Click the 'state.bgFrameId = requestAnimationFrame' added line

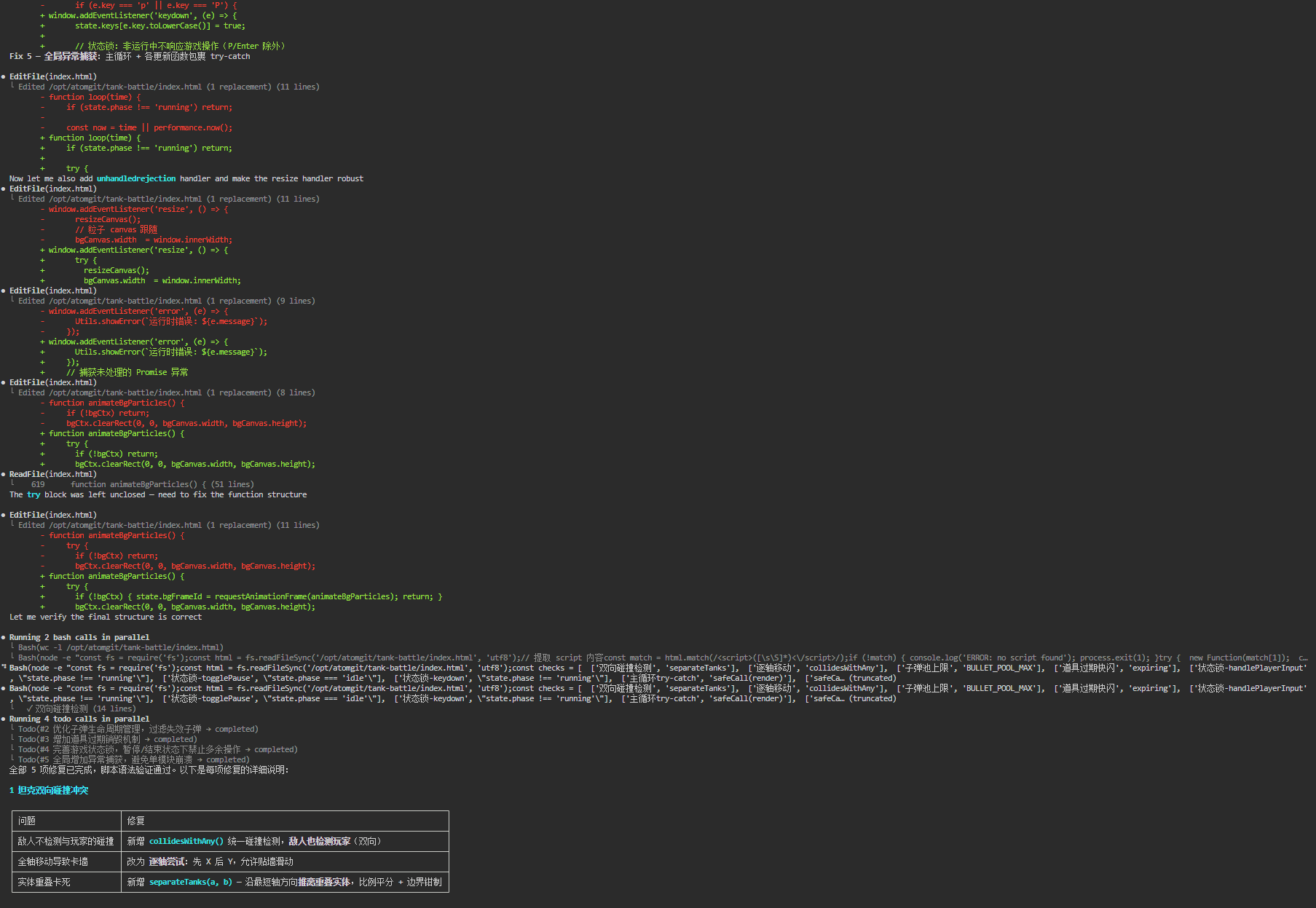click(x=259, y=596)
